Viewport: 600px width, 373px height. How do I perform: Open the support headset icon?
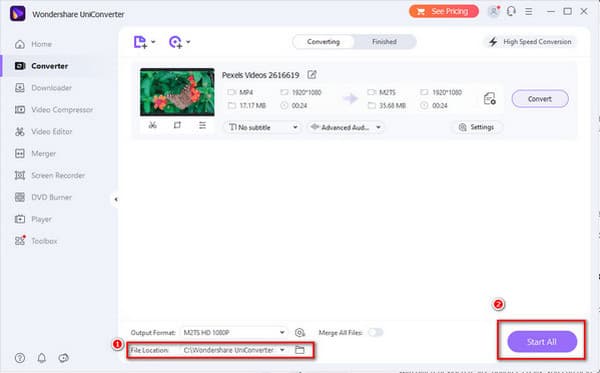(x=511, y=11)
